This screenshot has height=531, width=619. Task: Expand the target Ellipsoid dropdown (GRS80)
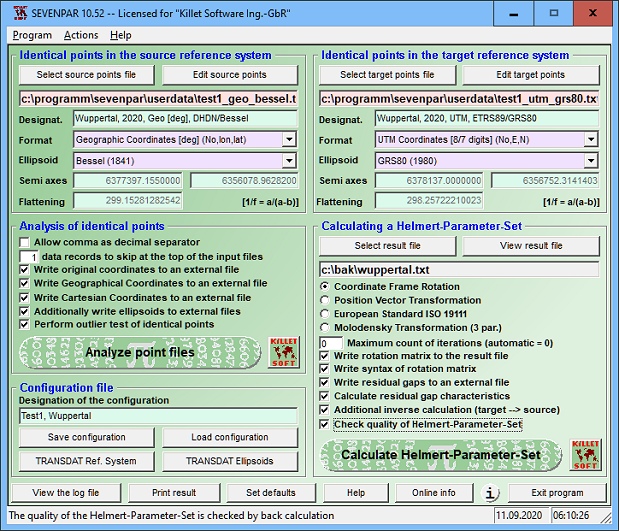[x=591, y=160]
